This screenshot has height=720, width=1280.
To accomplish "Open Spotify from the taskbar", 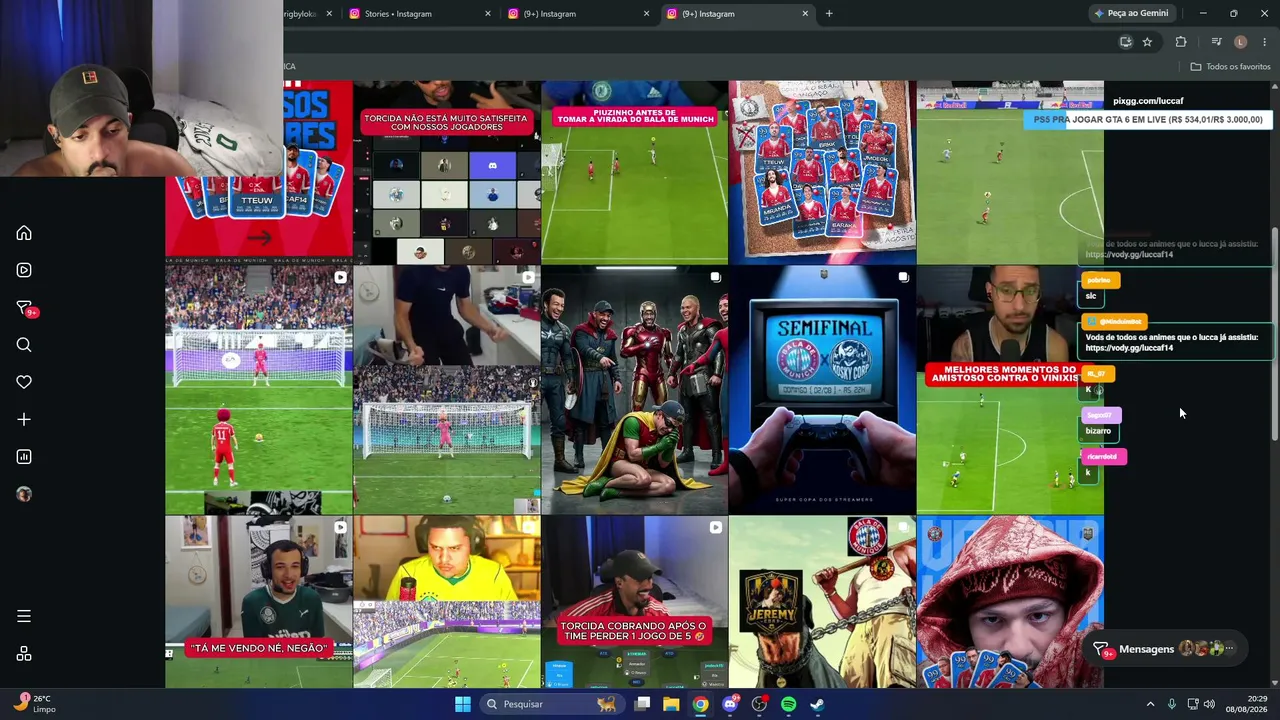I will coord(788,704).
